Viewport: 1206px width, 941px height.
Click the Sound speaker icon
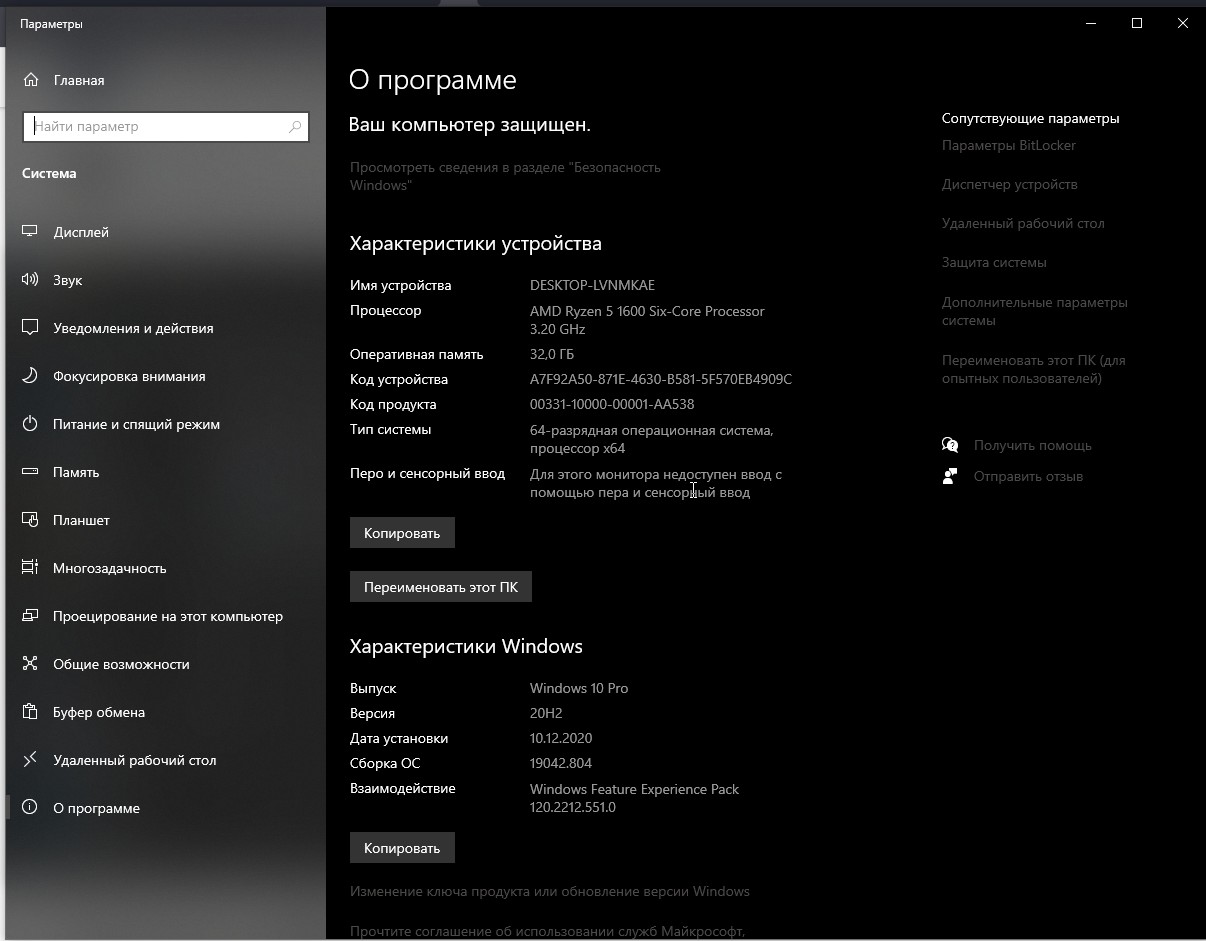30,280
